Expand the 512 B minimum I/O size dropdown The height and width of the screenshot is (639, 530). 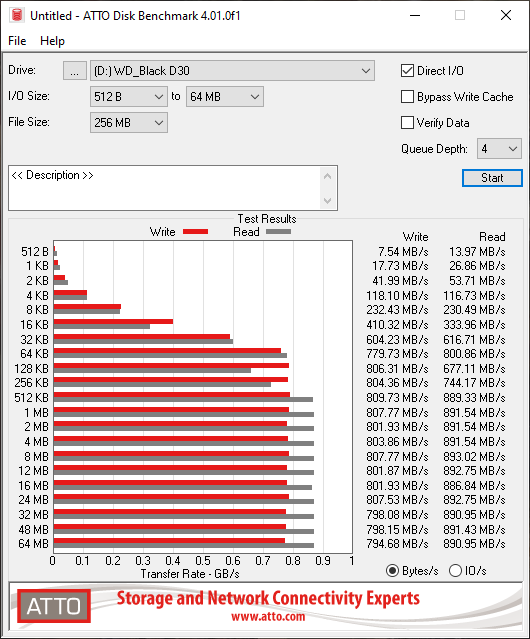[129, 97]
